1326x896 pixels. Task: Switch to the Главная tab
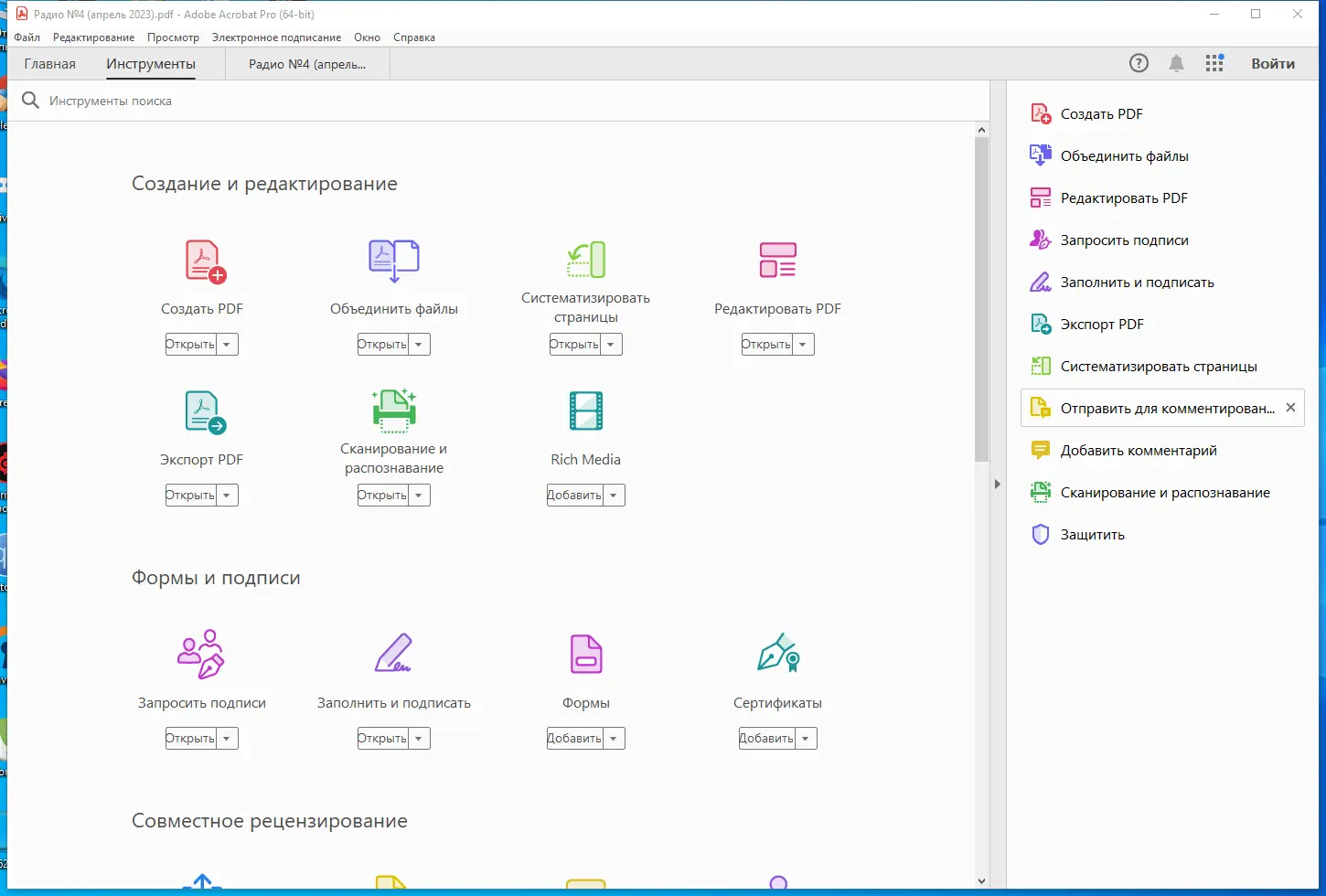49,63
